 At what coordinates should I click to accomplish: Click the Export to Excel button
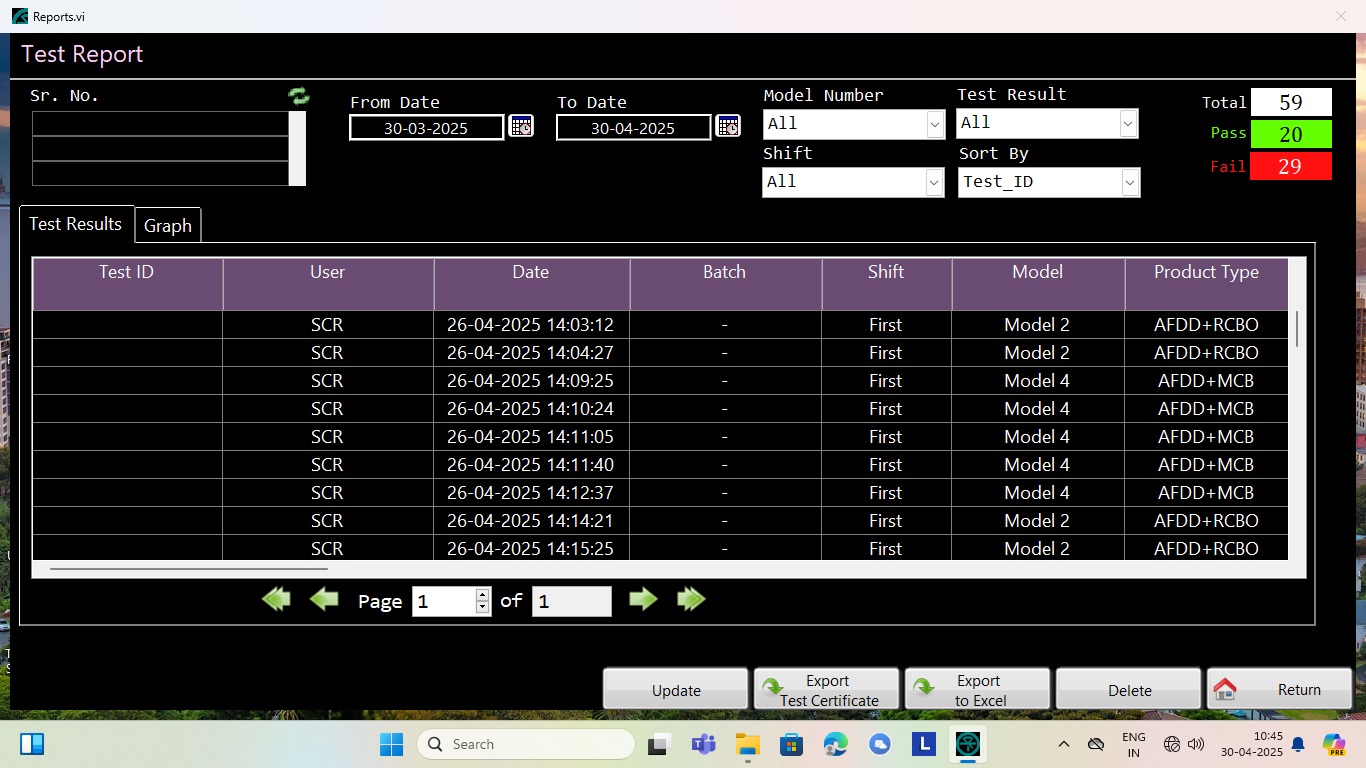[x=977, y=690]
